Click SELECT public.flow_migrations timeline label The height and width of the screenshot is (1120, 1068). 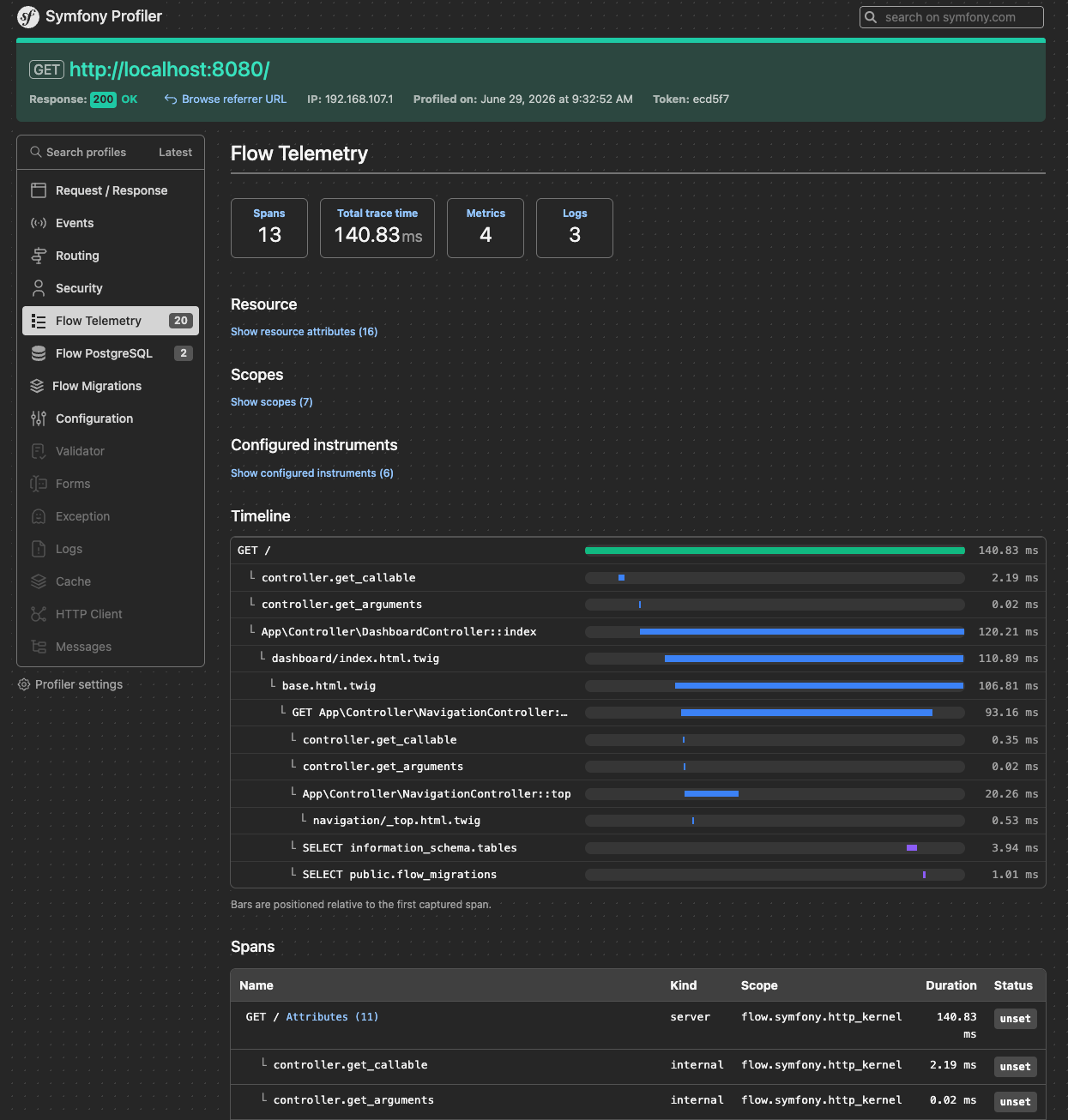click(400, 875)
